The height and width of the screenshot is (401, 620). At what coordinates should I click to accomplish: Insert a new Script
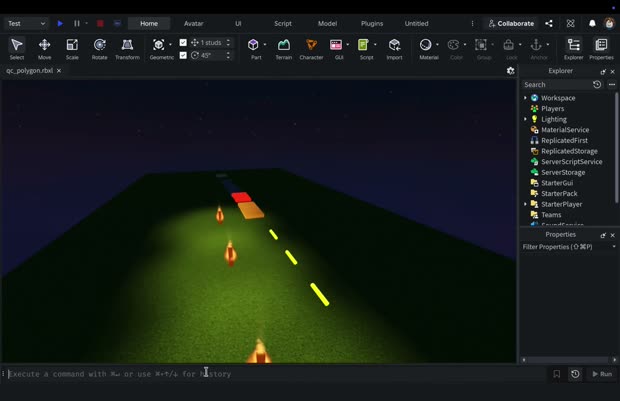click(x=363, y=45)
